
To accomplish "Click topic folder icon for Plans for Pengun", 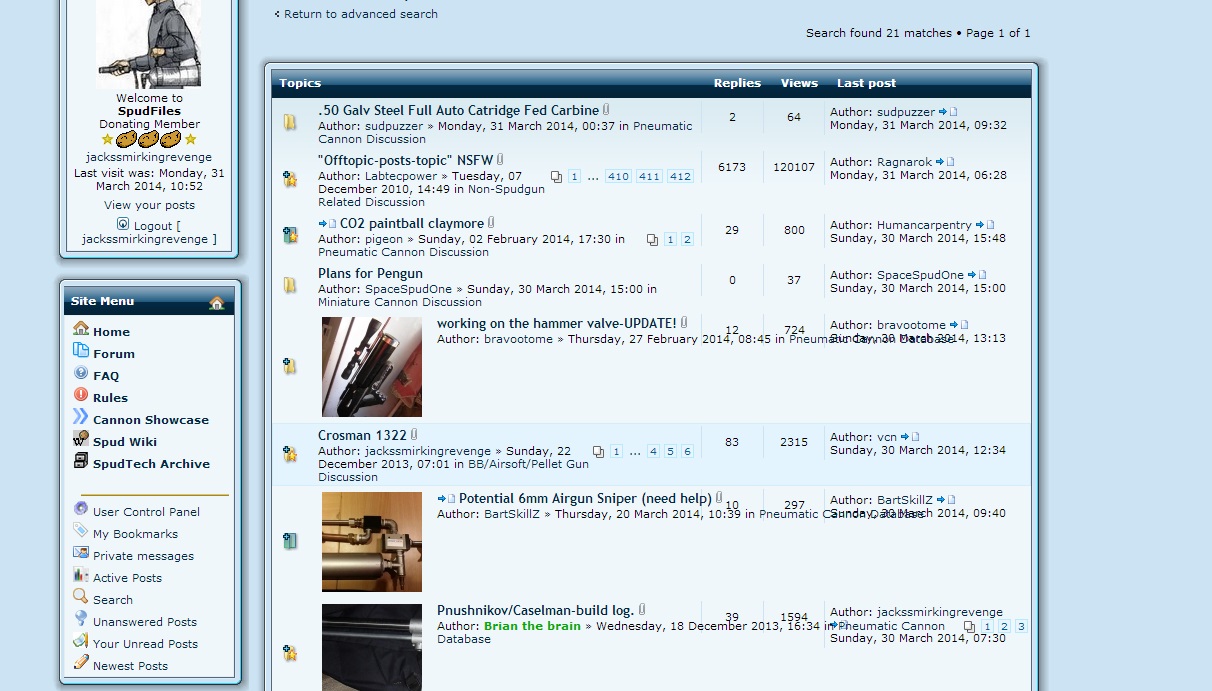I will (x=290, y=285).
